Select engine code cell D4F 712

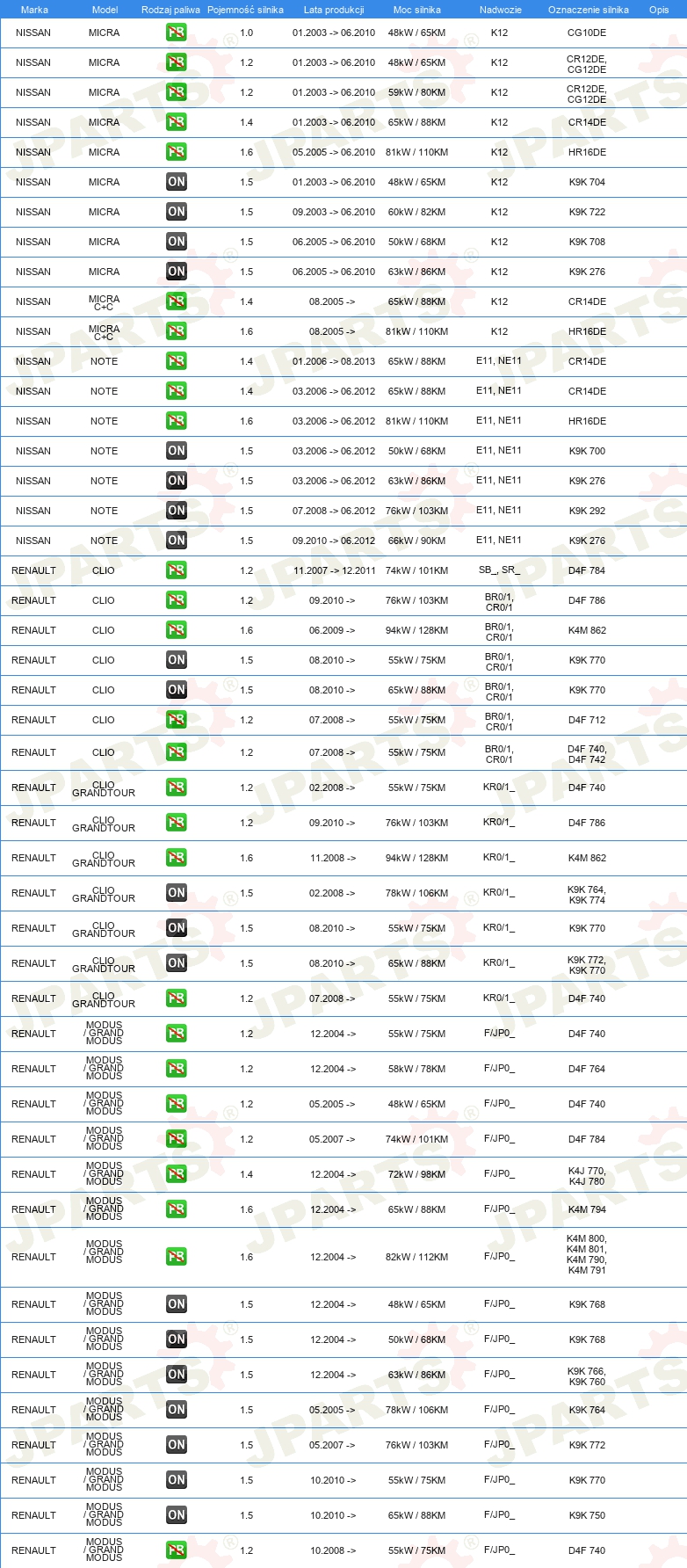pos(587,720)
